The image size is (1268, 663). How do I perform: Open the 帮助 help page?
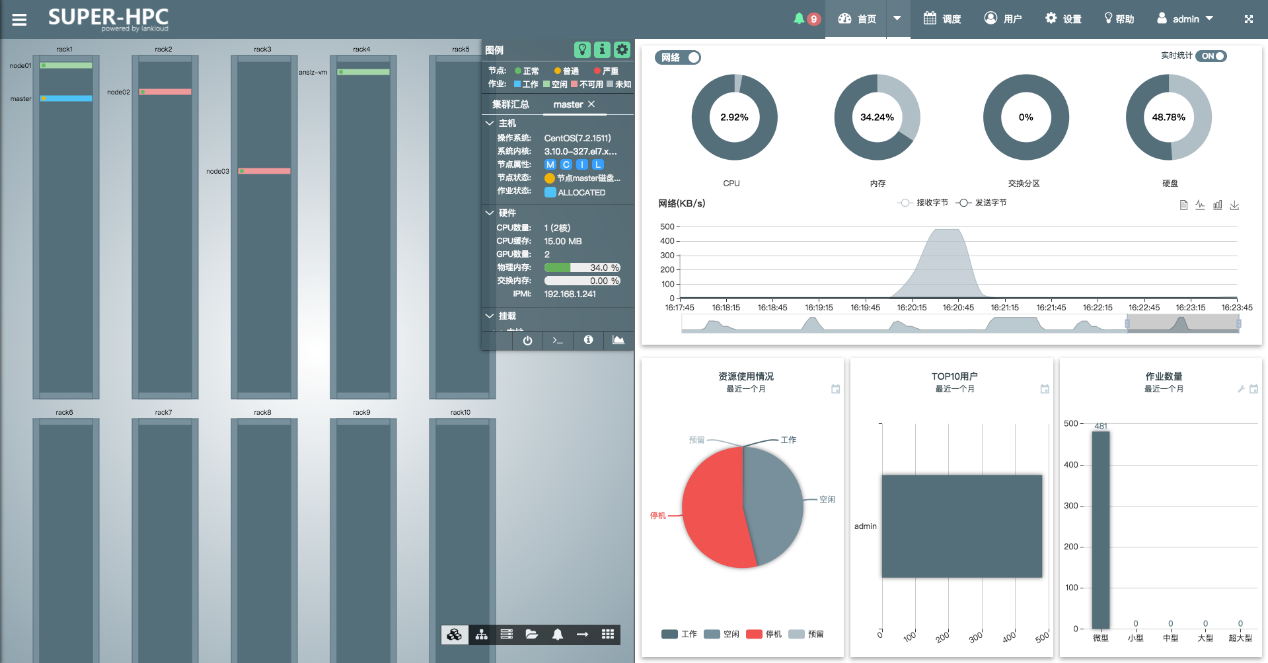click(1119, 19)
